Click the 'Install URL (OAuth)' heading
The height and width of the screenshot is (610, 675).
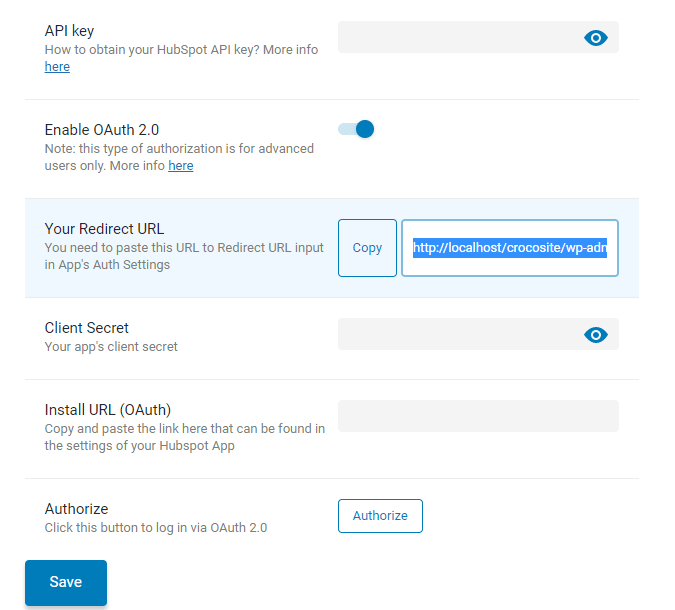click(108, 410)
